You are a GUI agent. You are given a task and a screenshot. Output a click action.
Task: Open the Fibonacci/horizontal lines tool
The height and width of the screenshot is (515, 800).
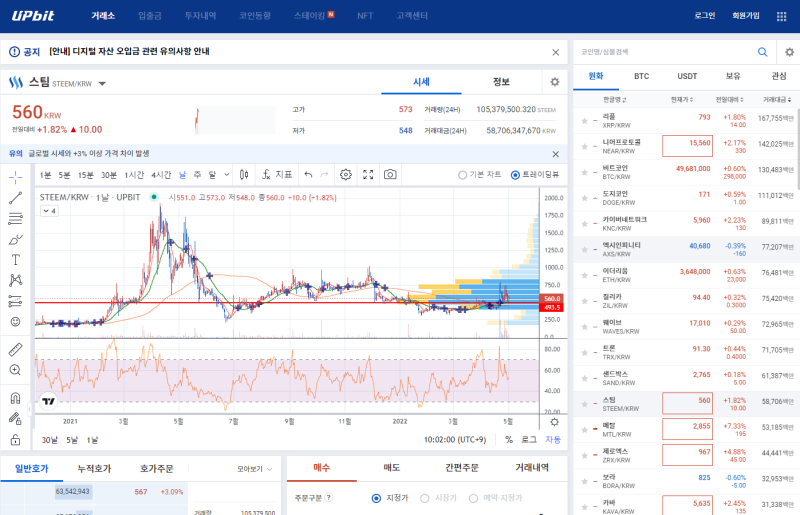point(16,218)
